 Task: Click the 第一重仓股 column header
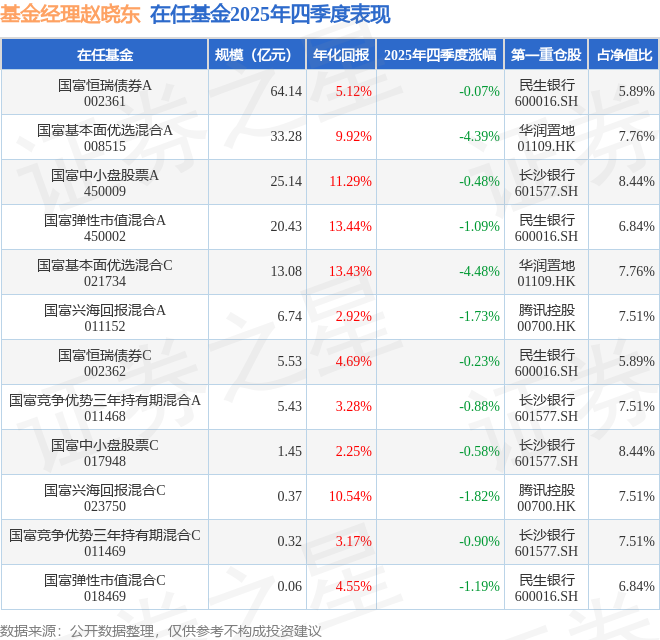pos(546,55)
